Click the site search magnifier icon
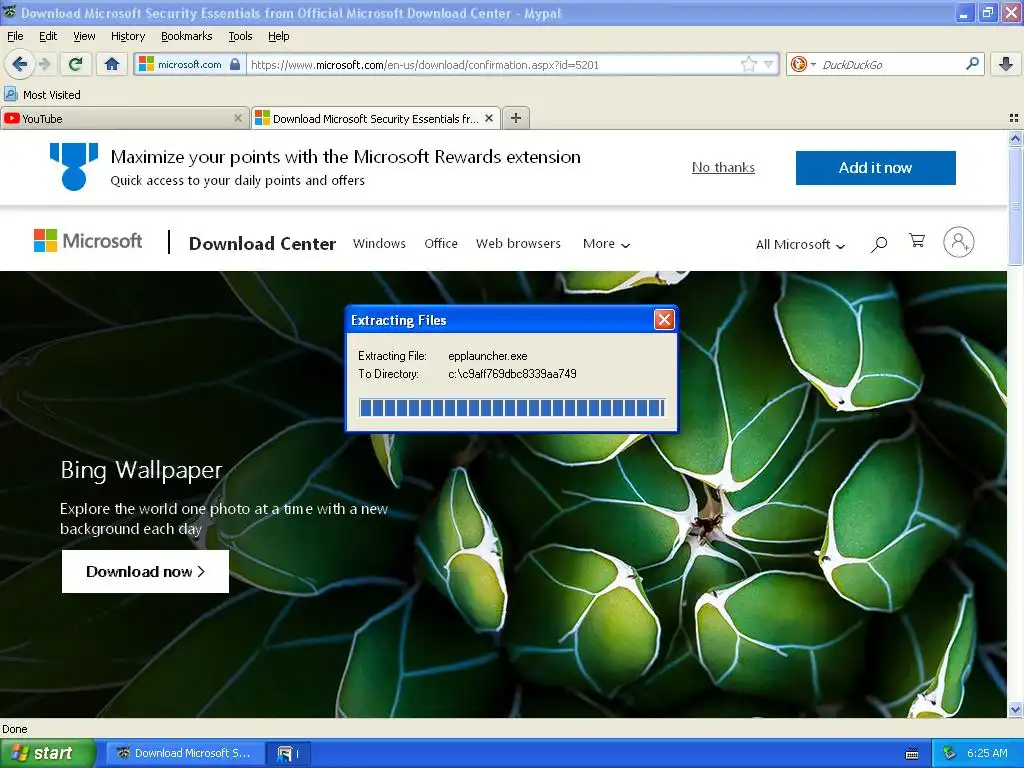 coord(879,244)
